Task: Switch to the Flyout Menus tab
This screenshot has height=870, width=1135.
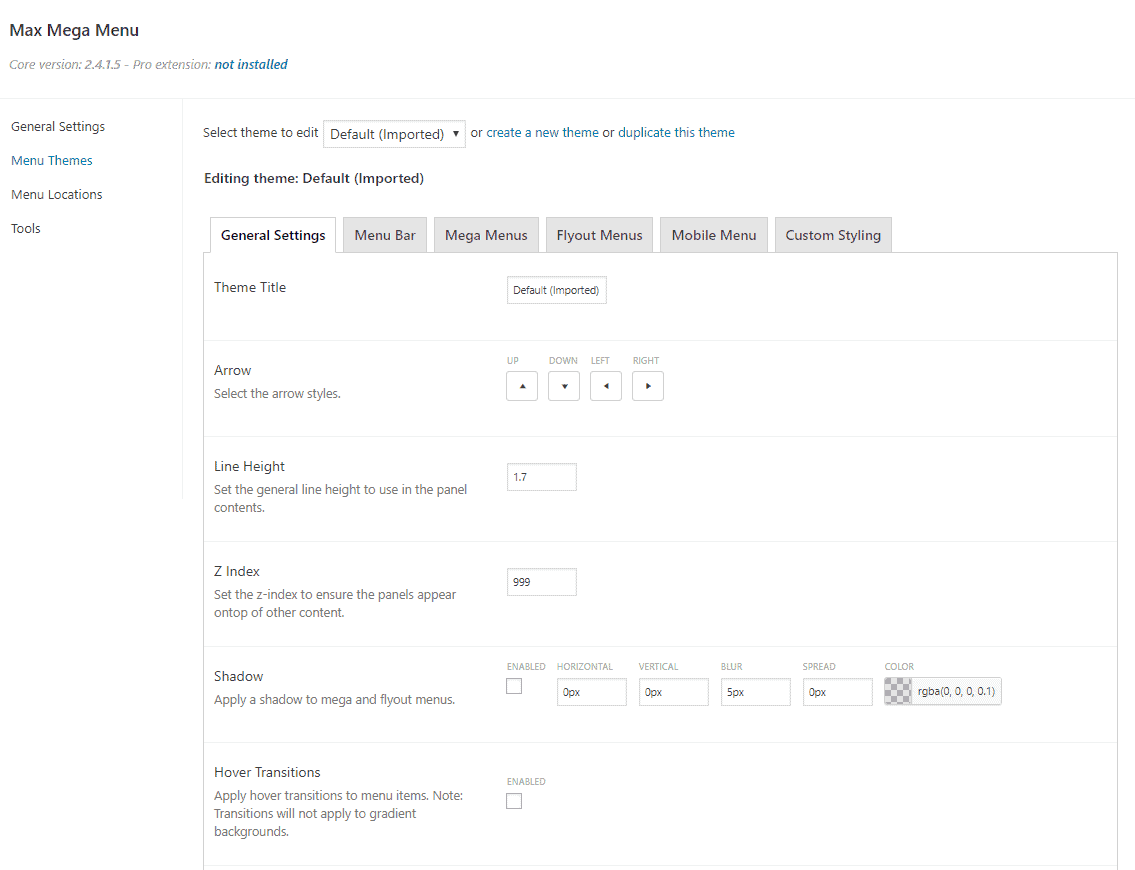Action: [x=599, y=235]
